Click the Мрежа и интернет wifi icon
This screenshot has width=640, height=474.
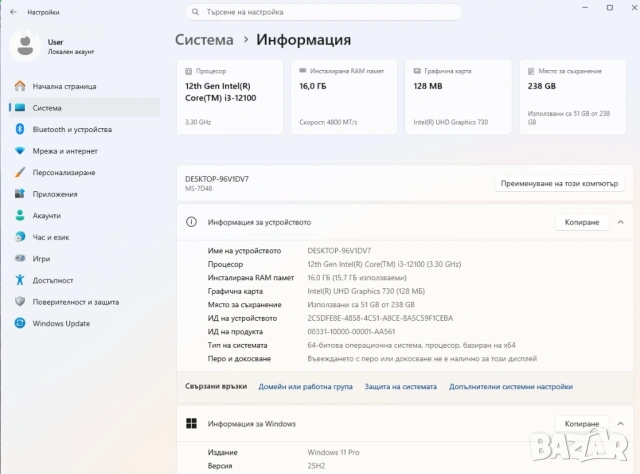(20, 151)
